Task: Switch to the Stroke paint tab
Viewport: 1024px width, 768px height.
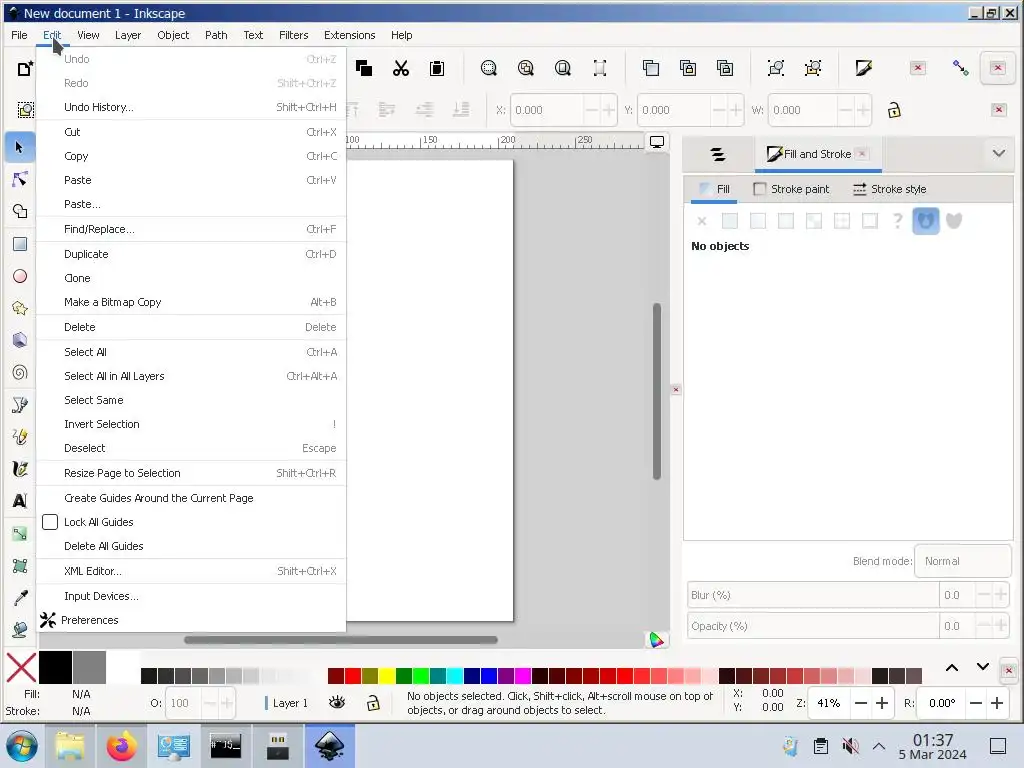Action: pos(792,189)
